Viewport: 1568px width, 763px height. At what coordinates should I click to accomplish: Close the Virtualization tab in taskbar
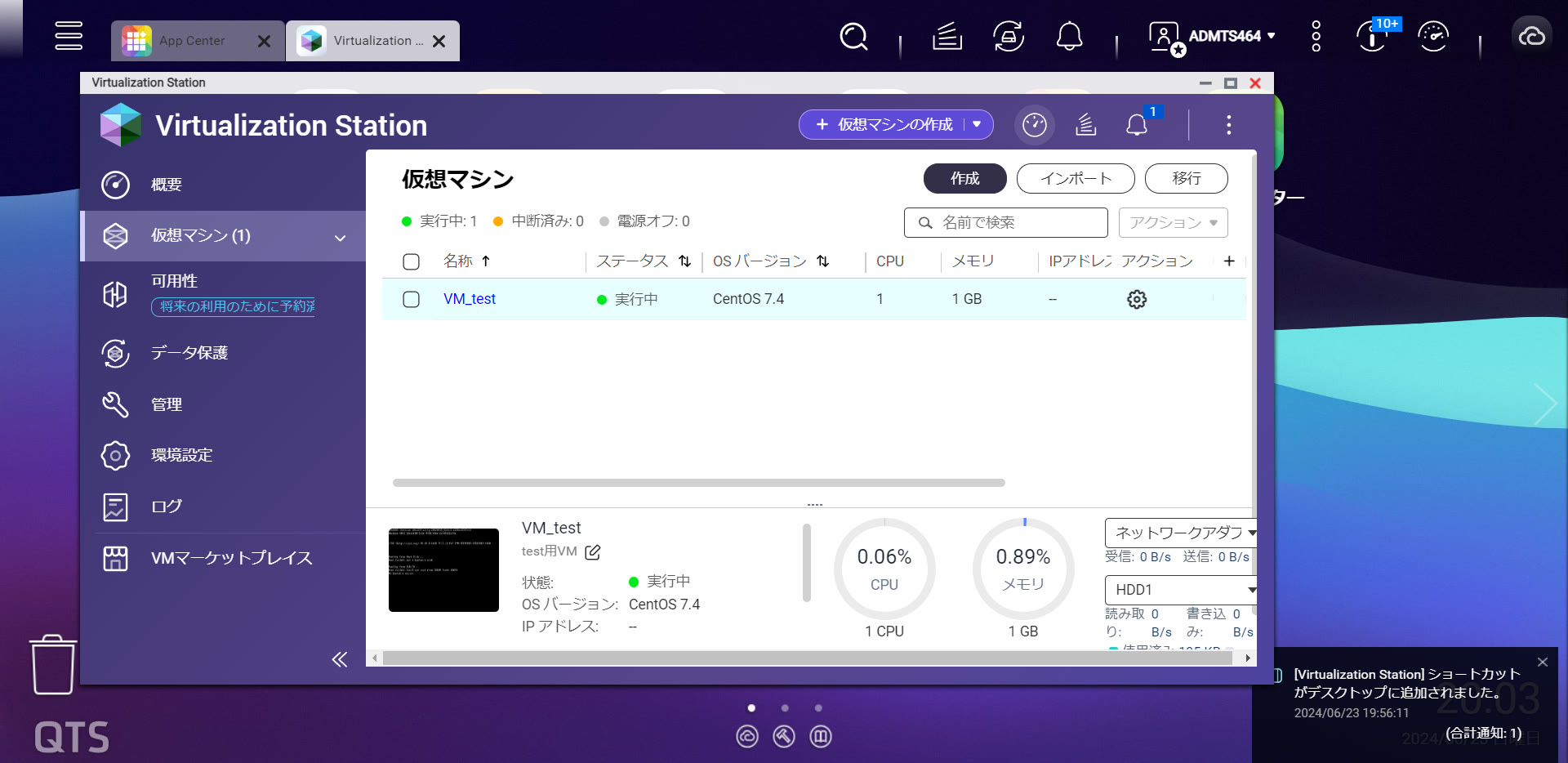coord(439,41)
